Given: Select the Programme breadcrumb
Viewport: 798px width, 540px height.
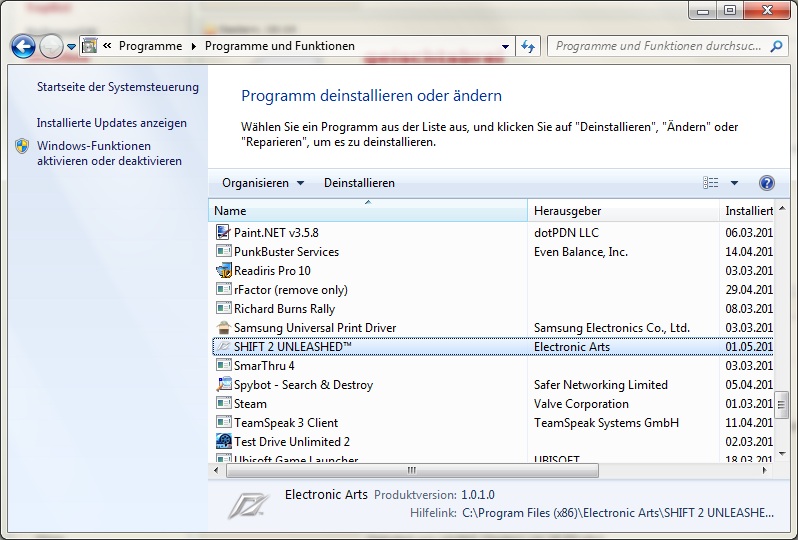Looking at the screenshot, I should tap(150, 46).
